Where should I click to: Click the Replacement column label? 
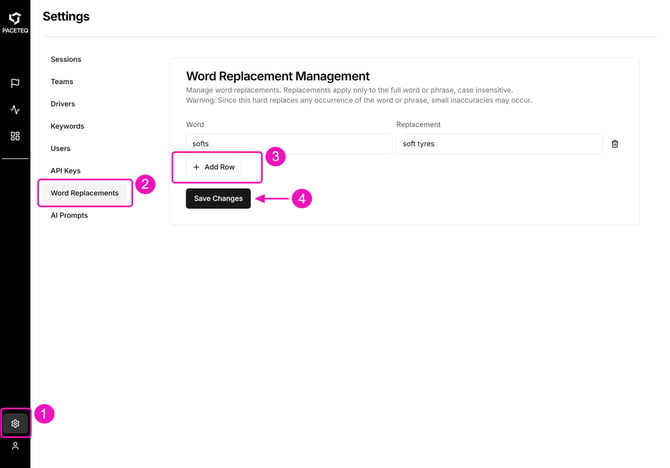pyautogui.click(x=418, y=124)
